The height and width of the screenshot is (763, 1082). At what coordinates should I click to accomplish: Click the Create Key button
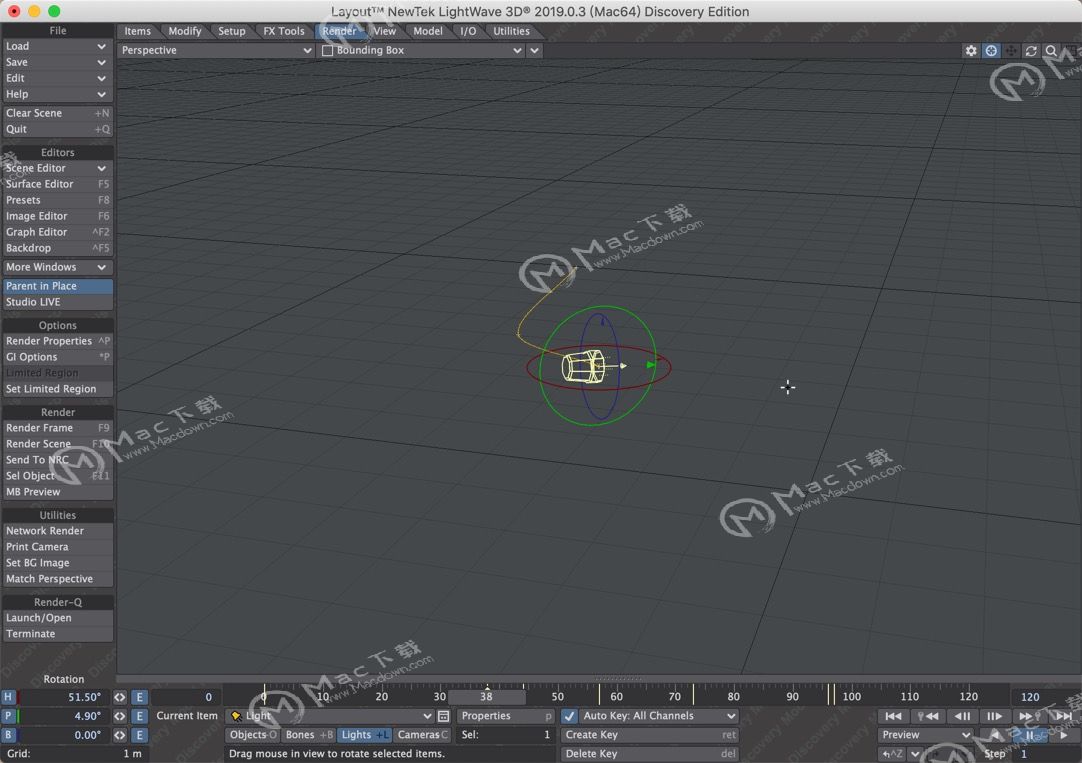tap(649, 735)
